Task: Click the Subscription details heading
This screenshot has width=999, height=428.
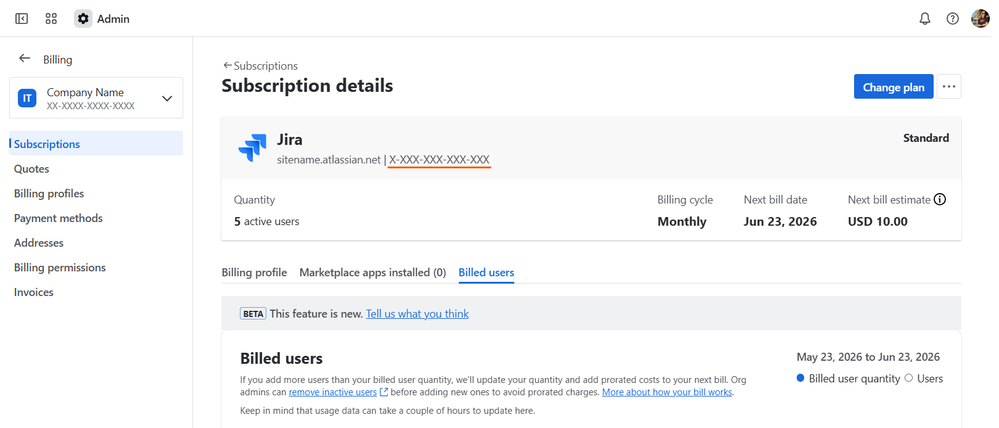Action: click(x=307, y=85)
